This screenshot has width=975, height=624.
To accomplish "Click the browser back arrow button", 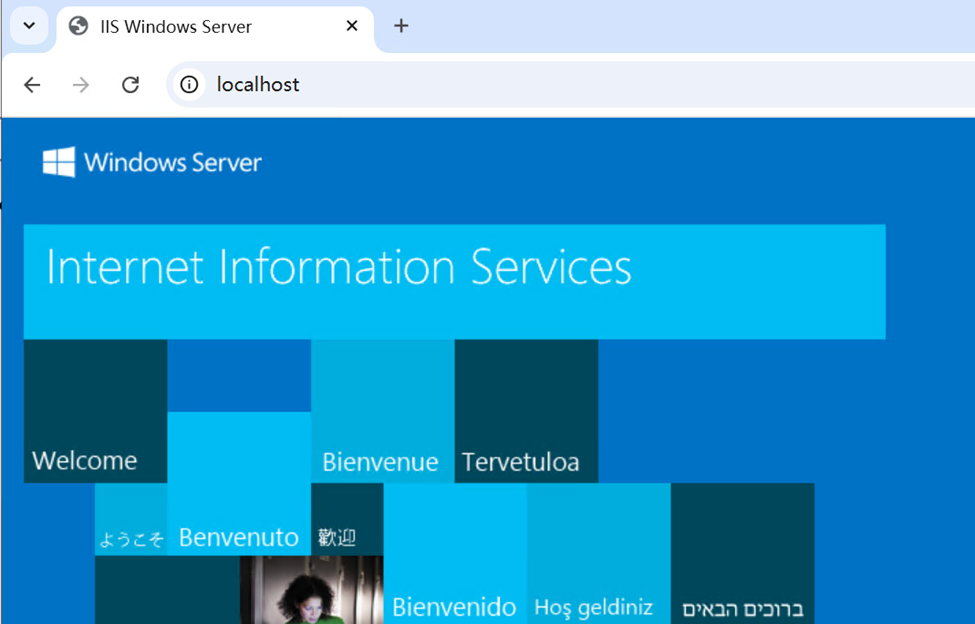I will (x=32, y=85).
